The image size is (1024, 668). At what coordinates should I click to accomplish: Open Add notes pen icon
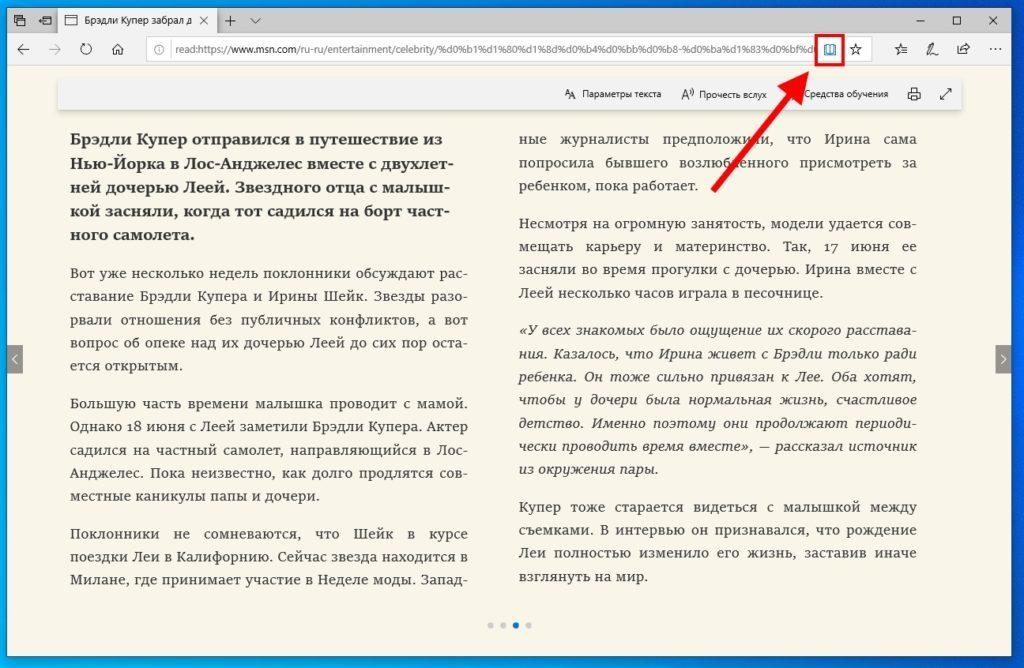(x=932, y=49)
